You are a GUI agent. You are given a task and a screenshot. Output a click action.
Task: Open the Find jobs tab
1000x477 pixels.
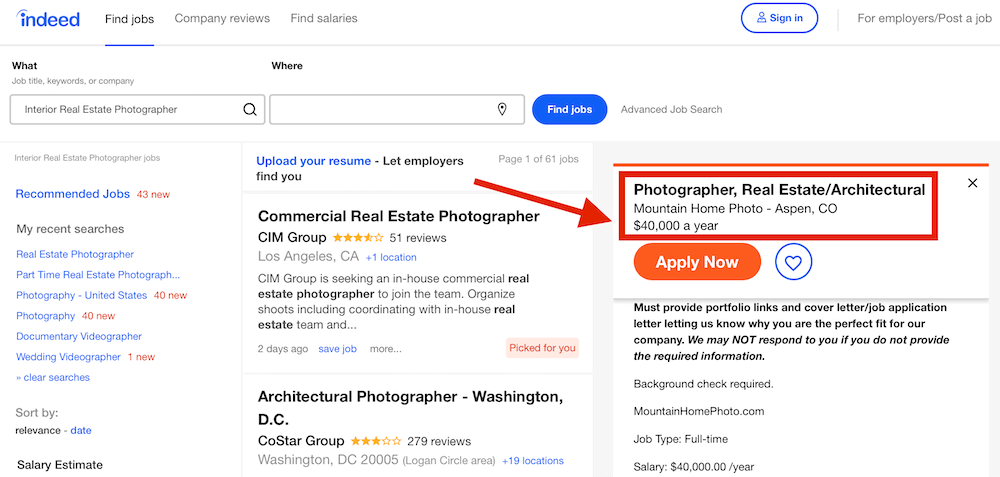pyautogui.click(x=129, y=18)
